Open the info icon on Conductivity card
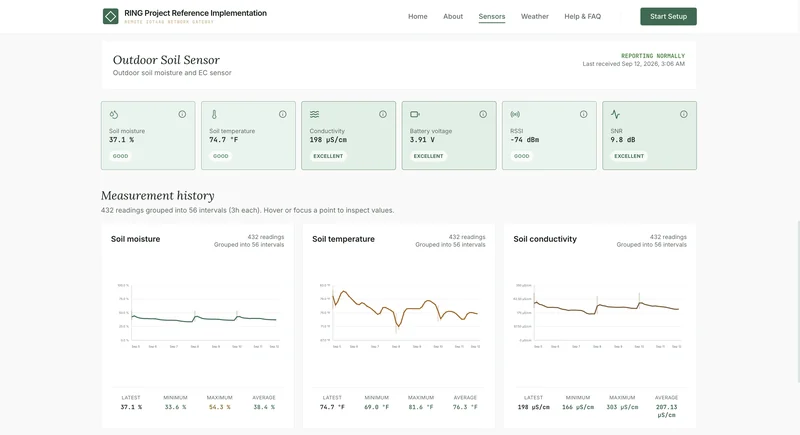This screenshot has width=800, height=435. pyautogui.click(x=383, y=114)
